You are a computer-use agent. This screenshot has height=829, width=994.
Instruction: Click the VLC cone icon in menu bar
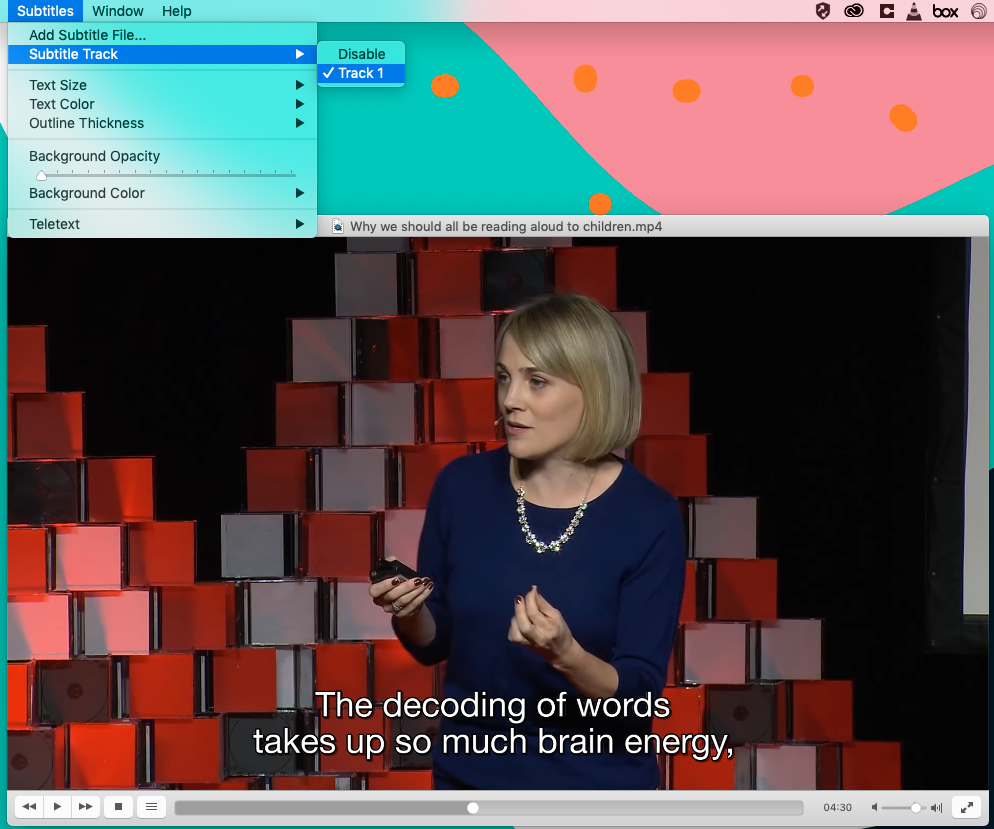914,11
